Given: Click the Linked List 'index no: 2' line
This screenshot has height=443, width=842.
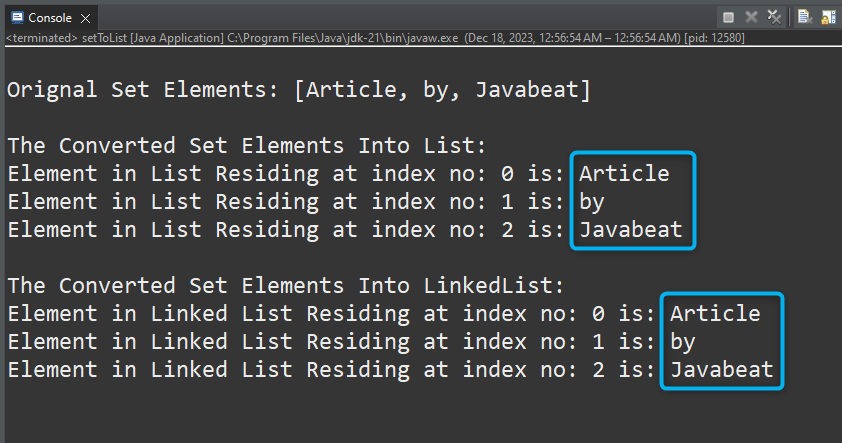Looking at the screenshot, I should (390, 369).
